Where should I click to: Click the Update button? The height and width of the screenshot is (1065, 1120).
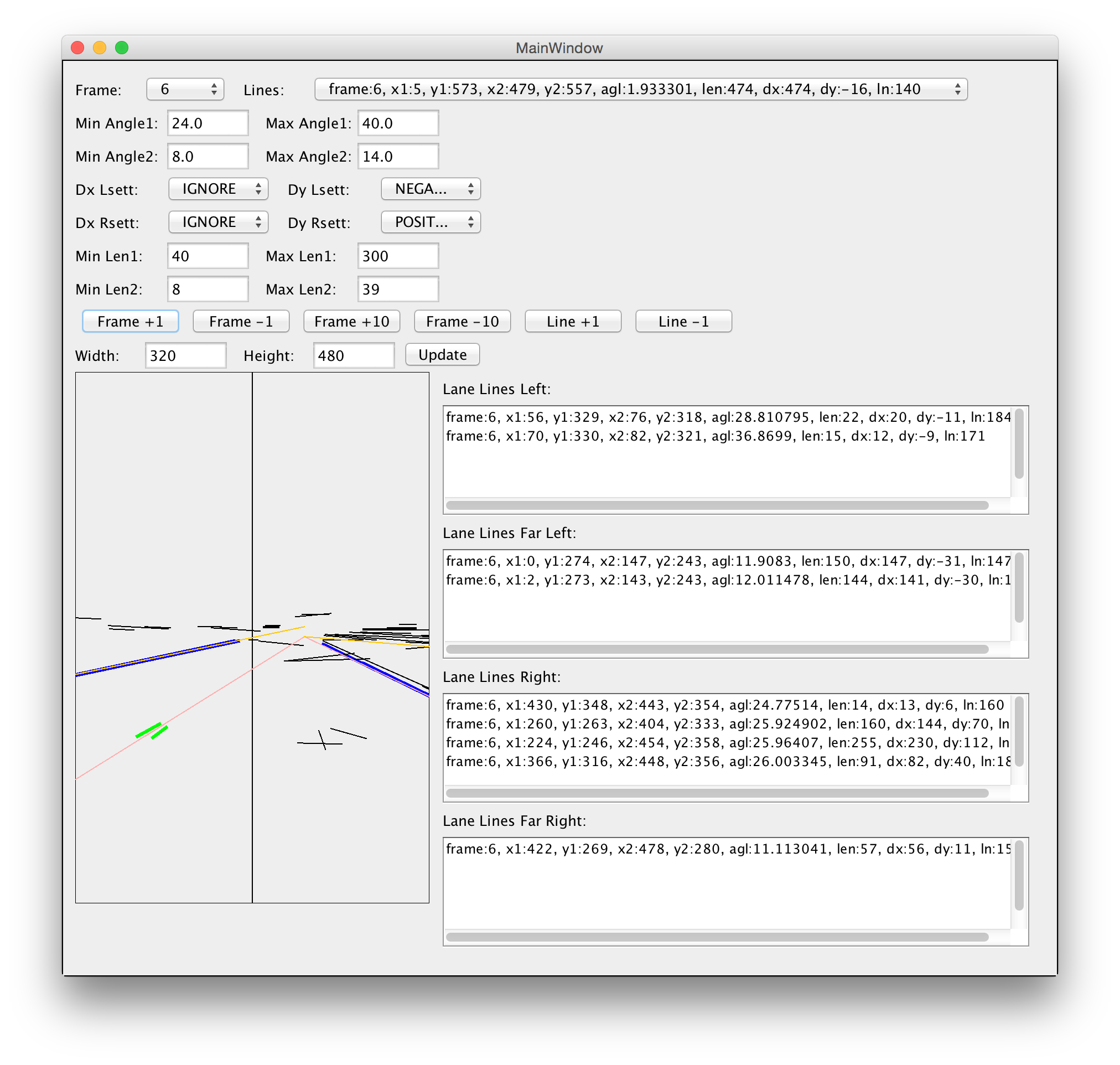[443, 355]
